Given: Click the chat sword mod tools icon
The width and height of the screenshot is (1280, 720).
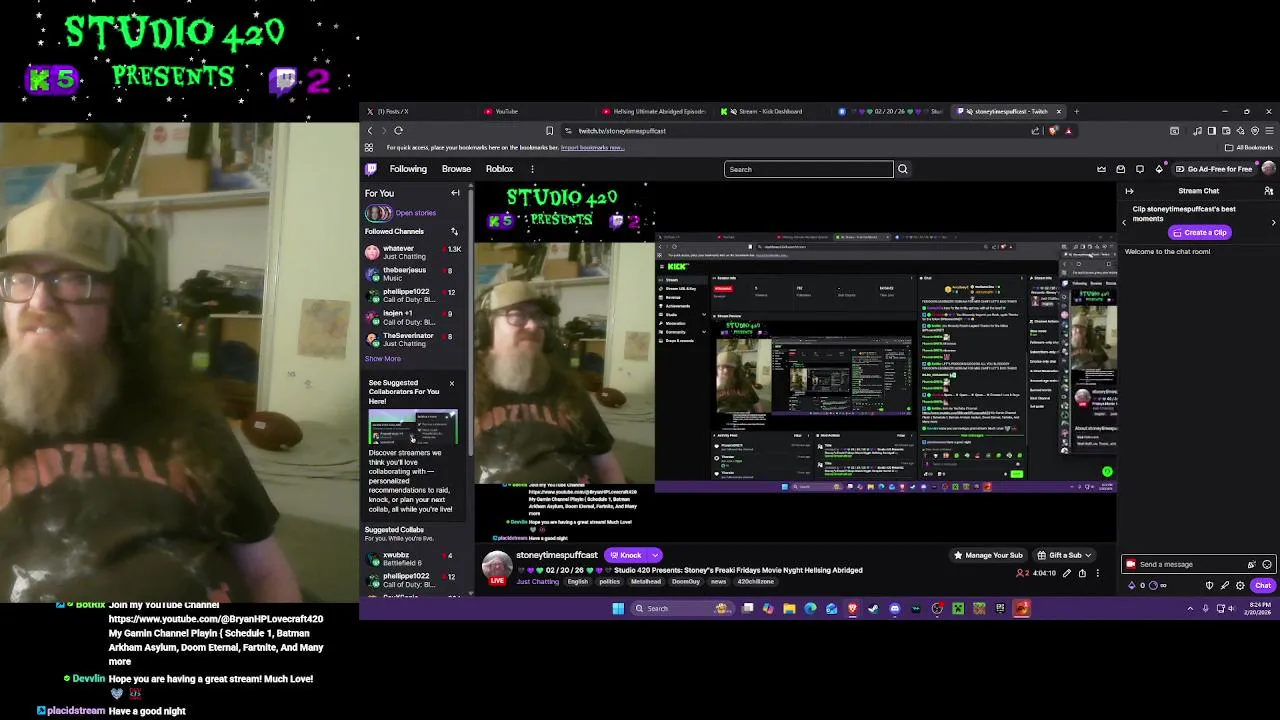Looking at the screenshot, I should pos(1225,586).
